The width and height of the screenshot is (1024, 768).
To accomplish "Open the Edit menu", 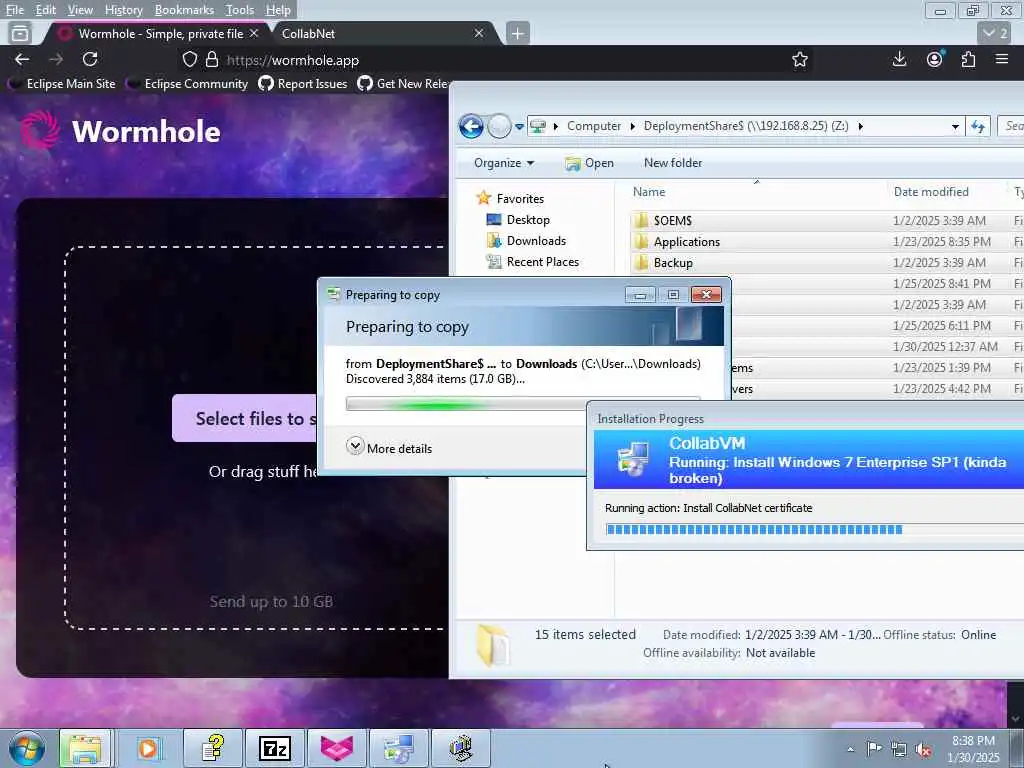I will point(45,10).
